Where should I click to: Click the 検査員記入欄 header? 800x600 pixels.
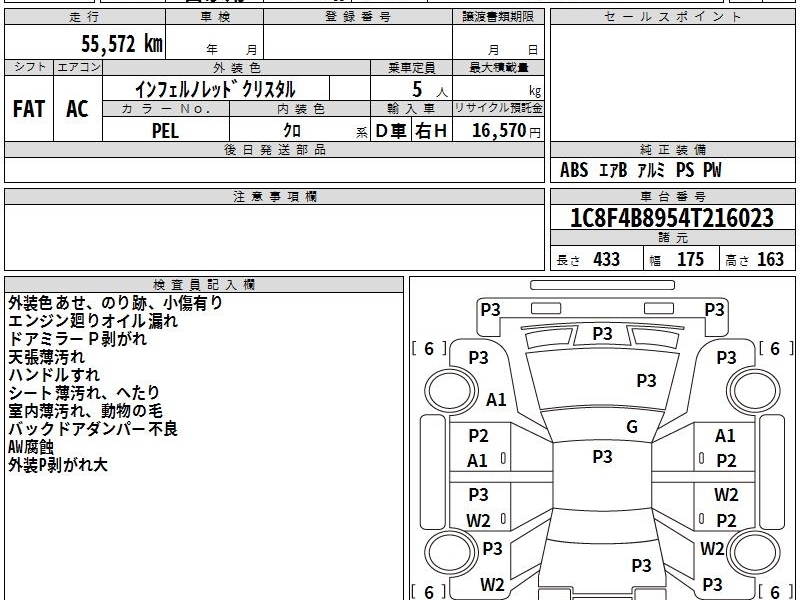204,285
